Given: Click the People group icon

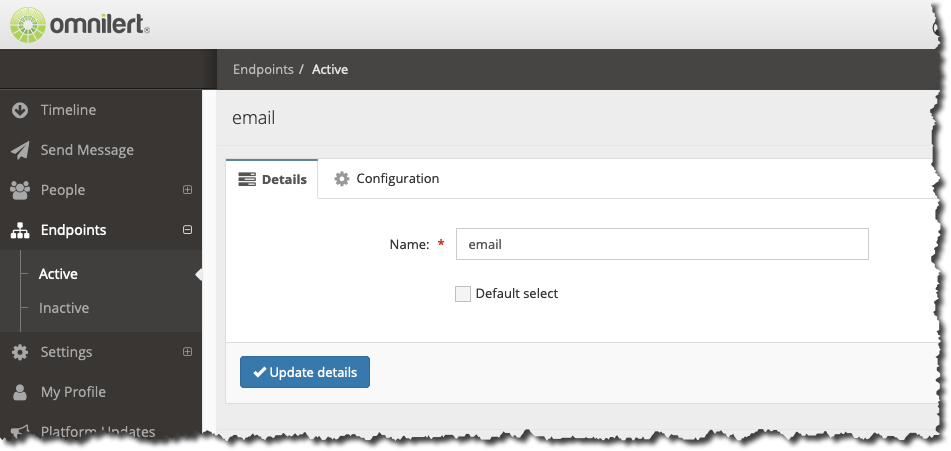Looking at the screenshot, I should pyautogui.click(x=20, y=190).
